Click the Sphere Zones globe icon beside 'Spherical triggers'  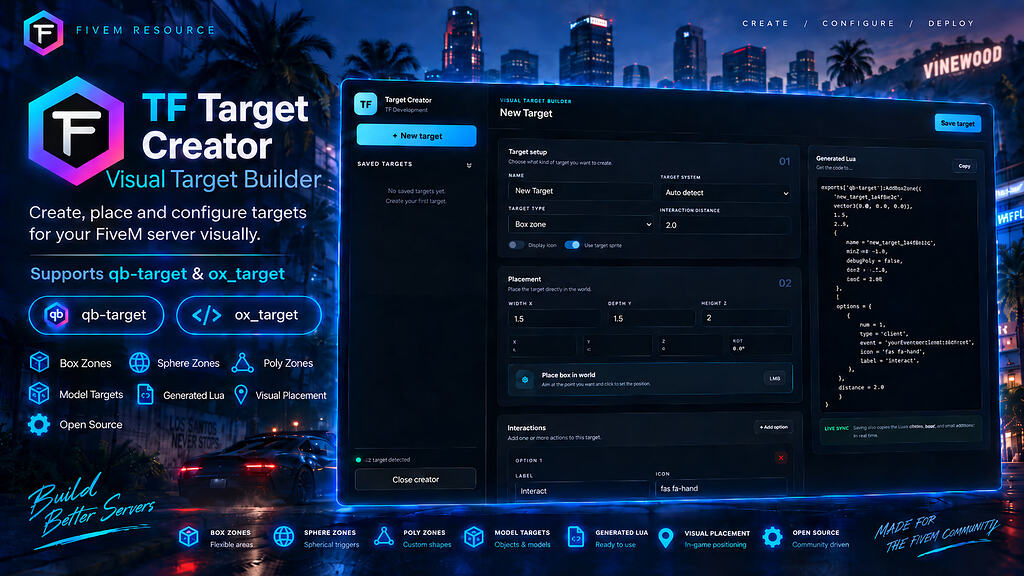coord(283,537)
